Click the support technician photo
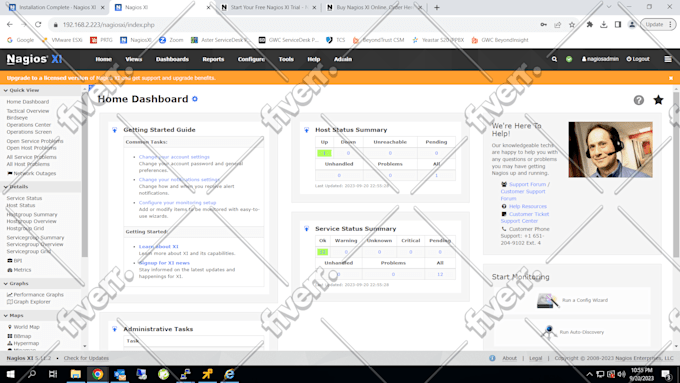This screenshot has width=680, height=383. coord(610,150)
